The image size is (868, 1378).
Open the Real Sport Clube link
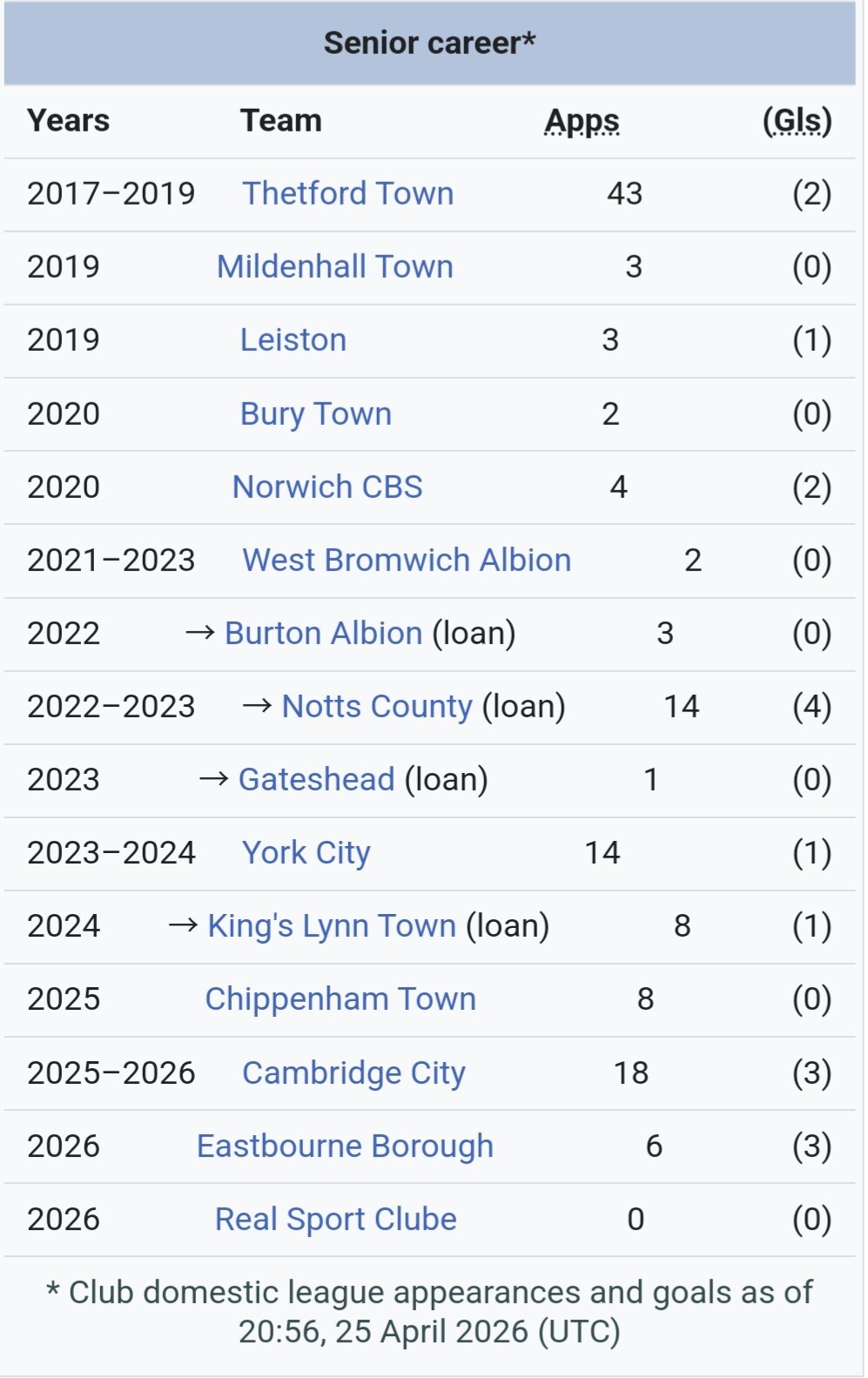point(336,1220)
